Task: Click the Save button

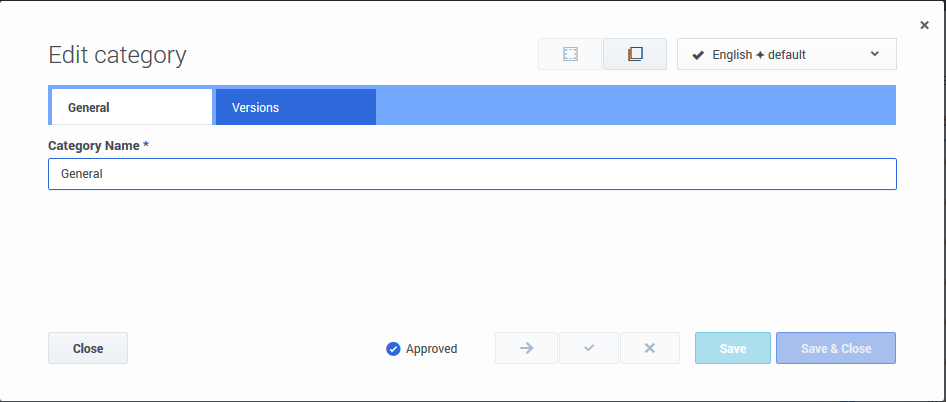Action: click(733, 348)
